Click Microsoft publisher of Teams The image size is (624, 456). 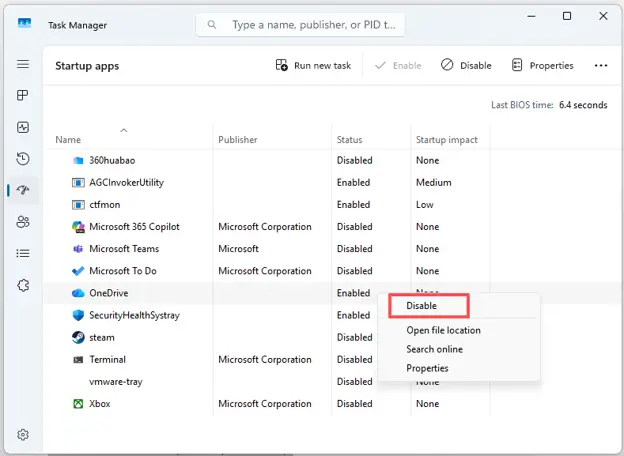(x=238, y=249)
